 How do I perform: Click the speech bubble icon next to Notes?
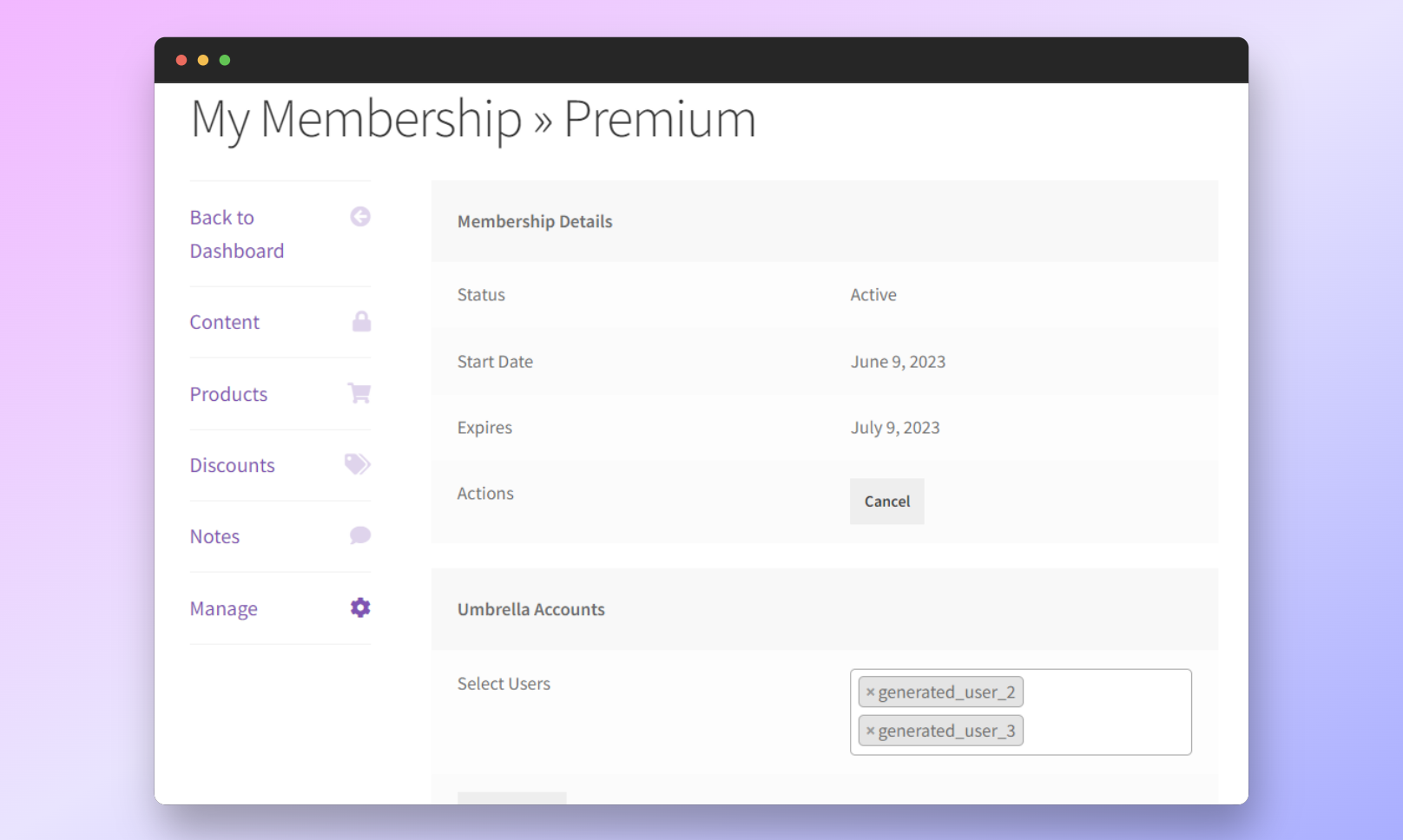(x=360, y=535)
